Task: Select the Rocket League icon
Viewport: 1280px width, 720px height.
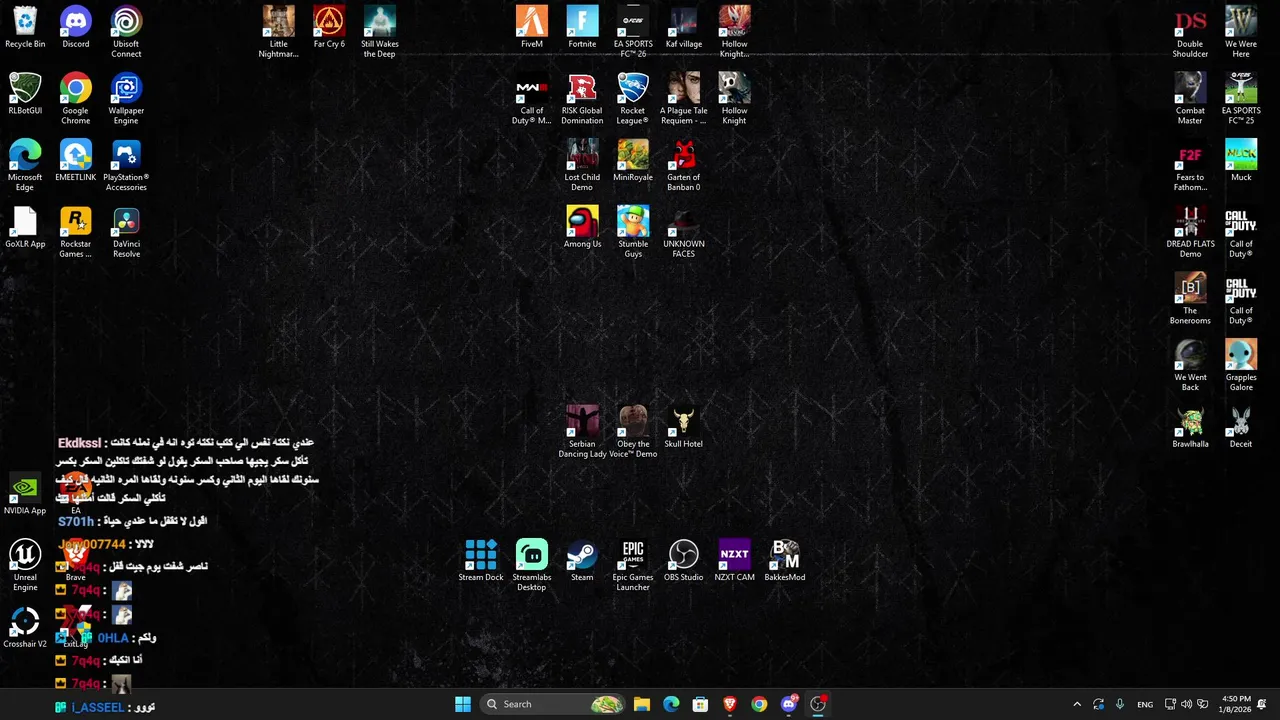Action: click(x=633, y=99)
